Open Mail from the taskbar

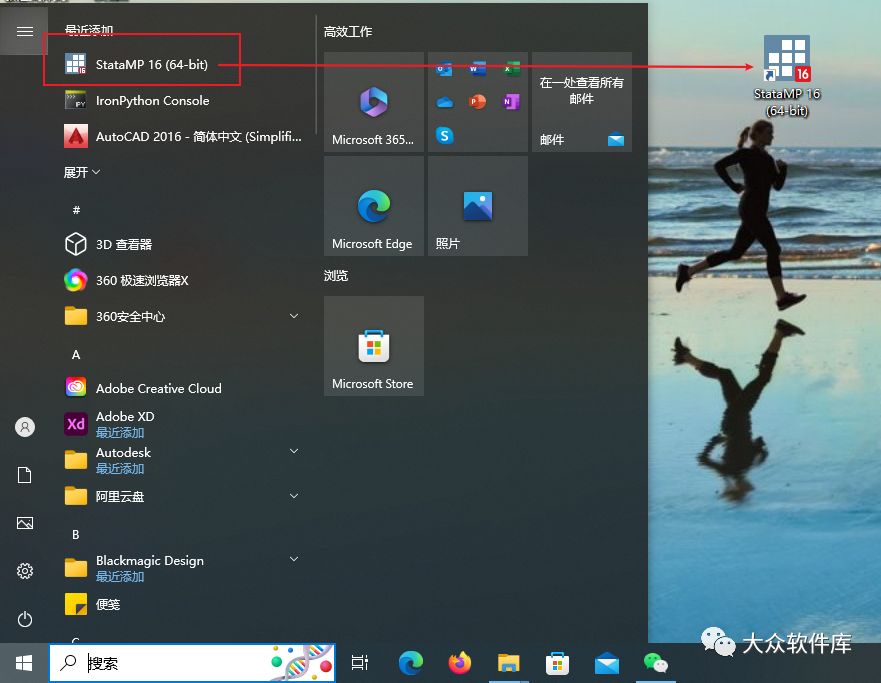coord(607,663)
